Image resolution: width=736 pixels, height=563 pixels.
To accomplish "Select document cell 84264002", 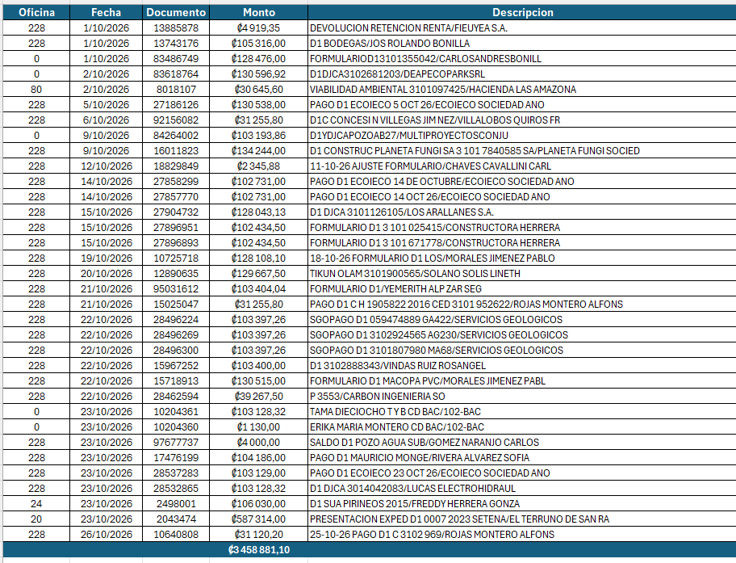I will tap(176, 135).
